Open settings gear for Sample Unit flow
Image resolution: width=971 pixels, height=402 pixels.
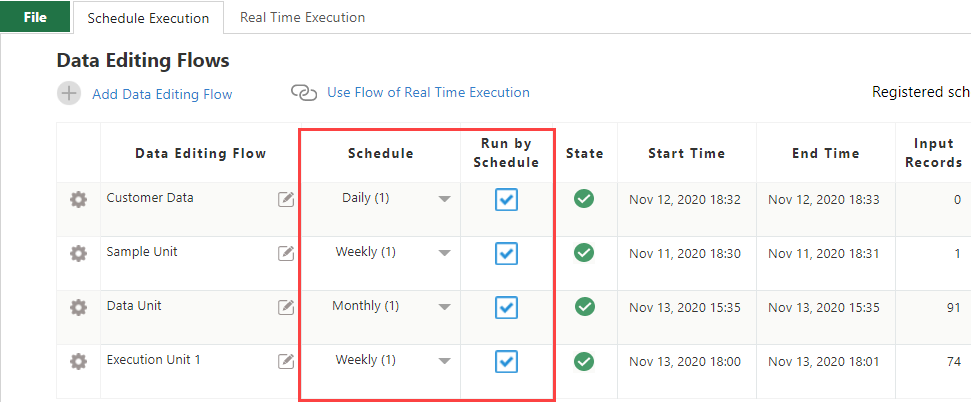click(78, 253)
